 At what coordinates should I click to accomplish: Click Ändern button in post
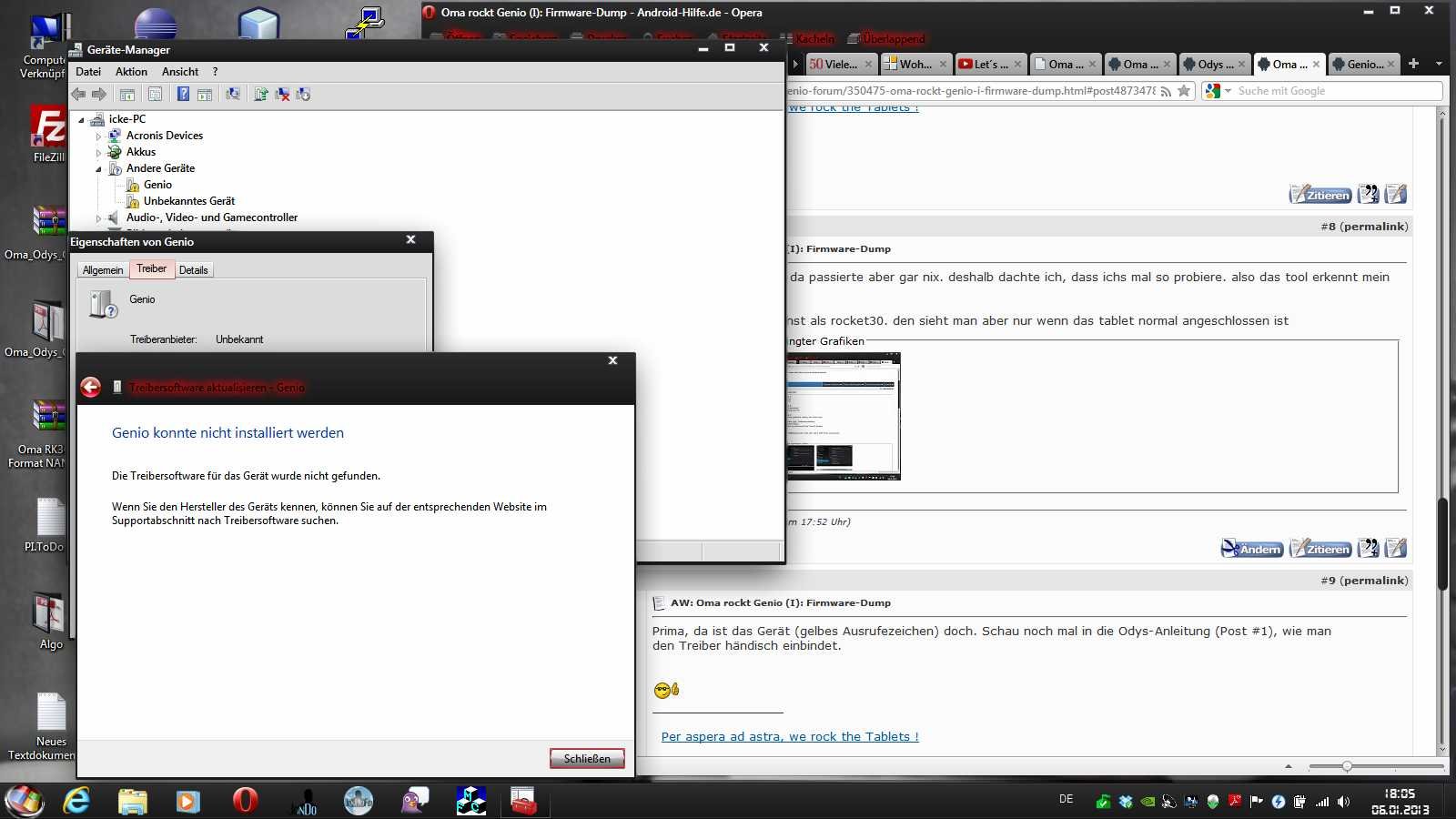[1252, 548]
